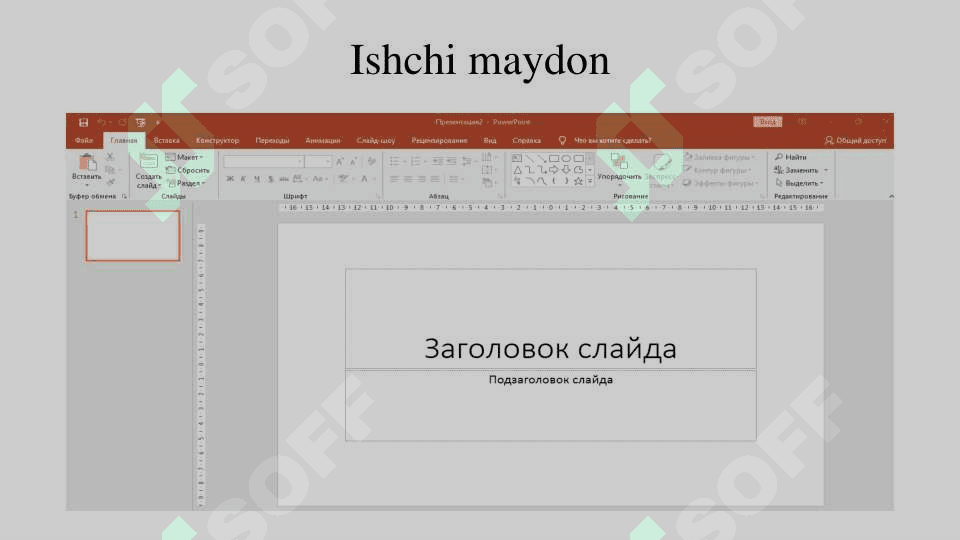The height and width of the screenshot is (540, 960).
Task: Open the font name combo box
Action: [x=263, y=162]
